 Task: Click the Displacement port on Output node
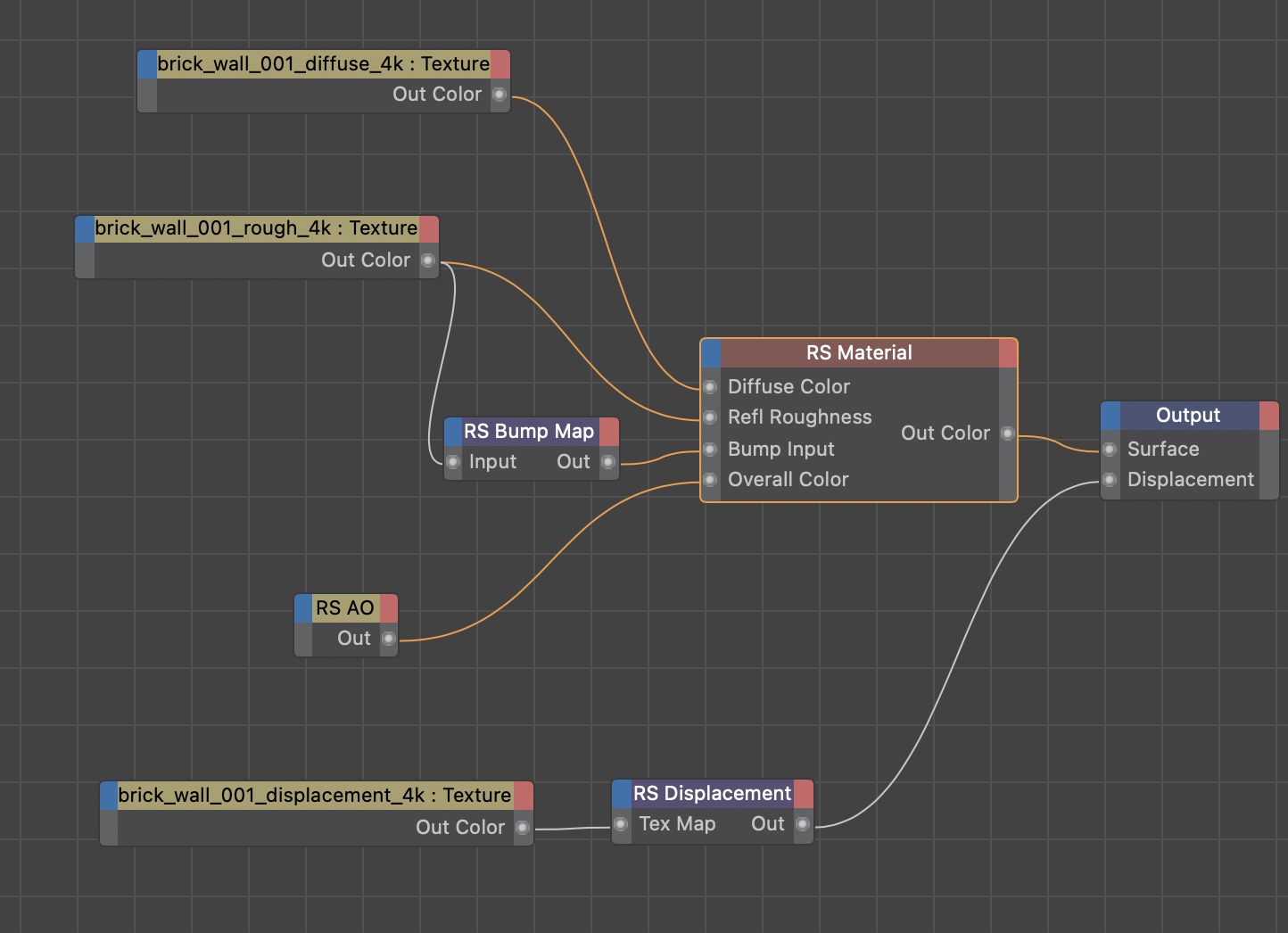point(1110,480)
